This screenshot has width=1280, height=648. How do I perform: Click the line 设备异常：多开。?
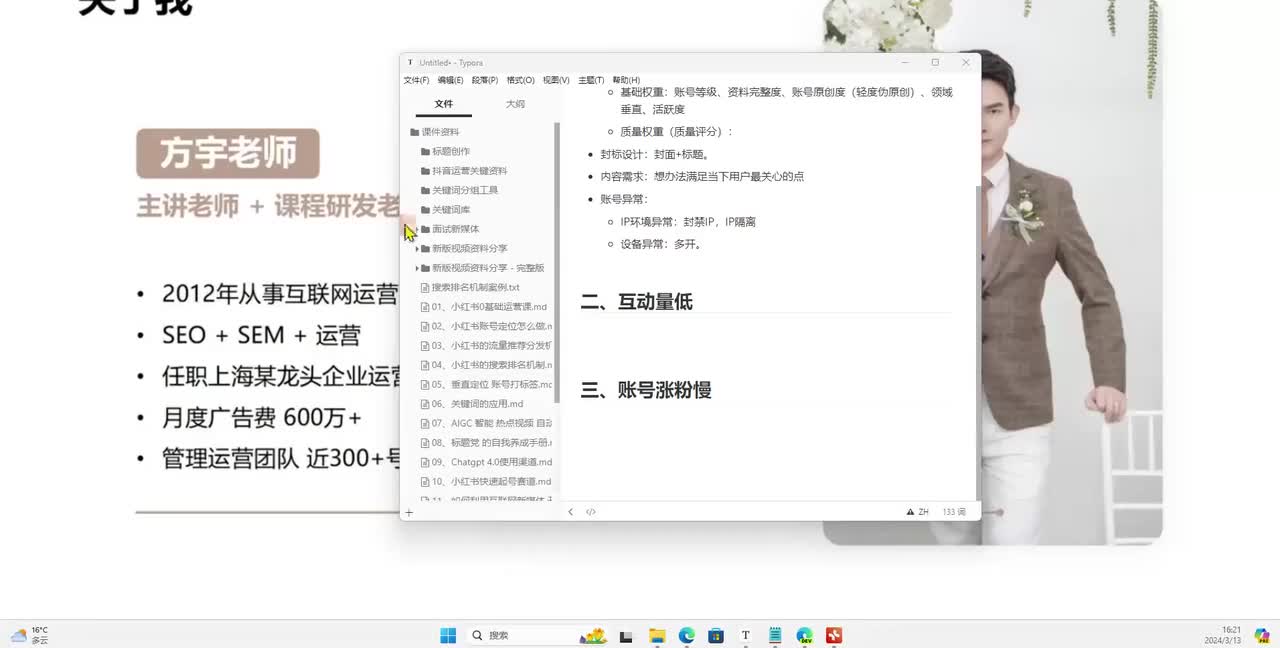[x=662, y=244]
